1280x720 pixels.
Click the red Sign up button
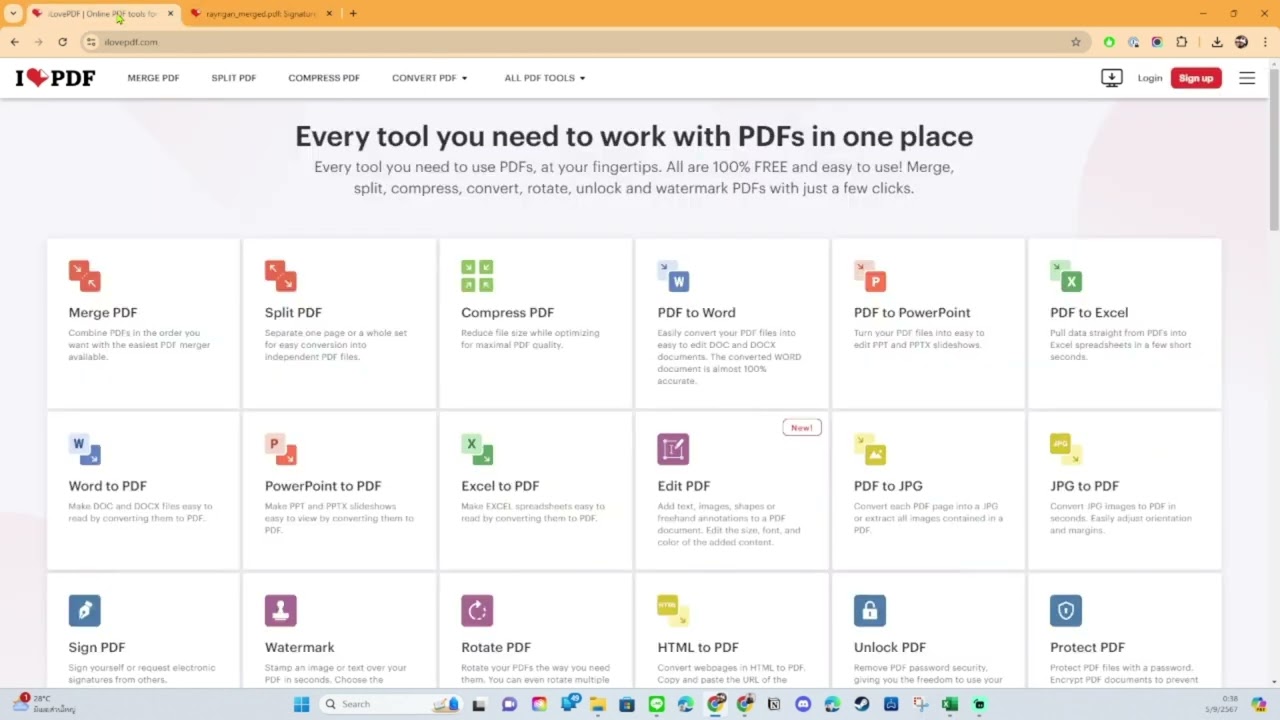1196,78
